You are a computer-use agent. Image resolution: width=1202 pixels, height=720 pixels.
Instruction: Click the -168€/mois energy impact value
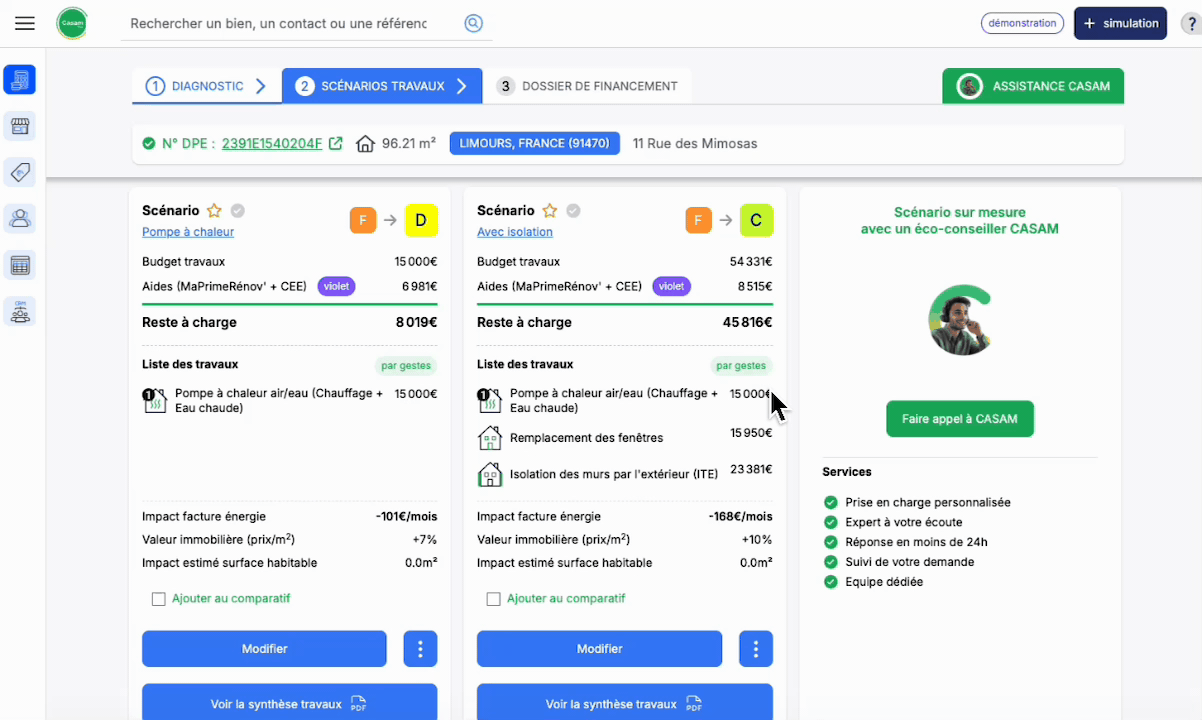[x=741, y=517]
